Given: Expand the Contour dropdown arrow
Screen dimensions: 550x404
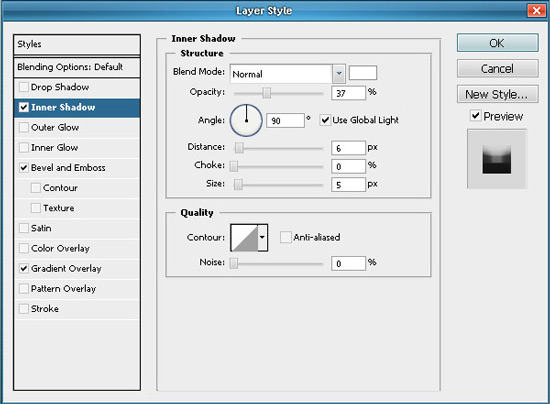Looking at the screenshot, I should click(262, 238).
